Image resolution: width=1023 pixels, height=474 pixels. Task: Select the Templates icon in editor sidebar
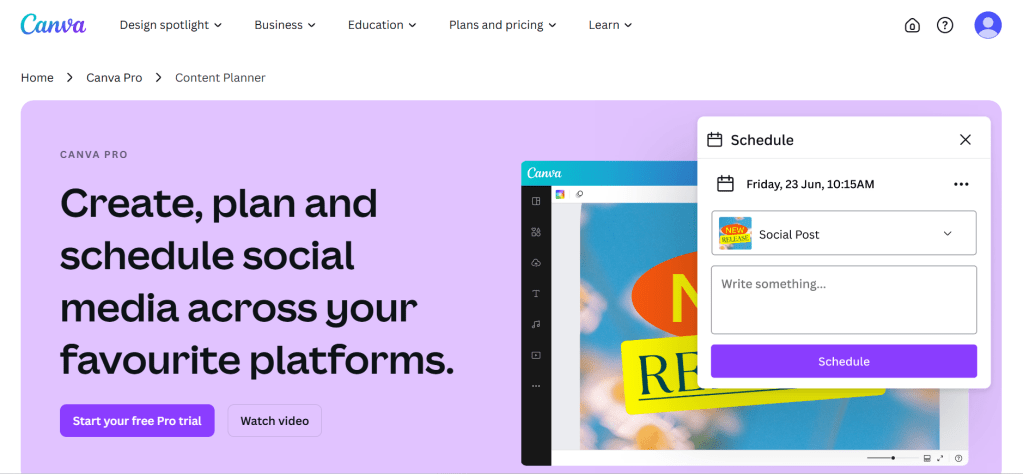536,201
